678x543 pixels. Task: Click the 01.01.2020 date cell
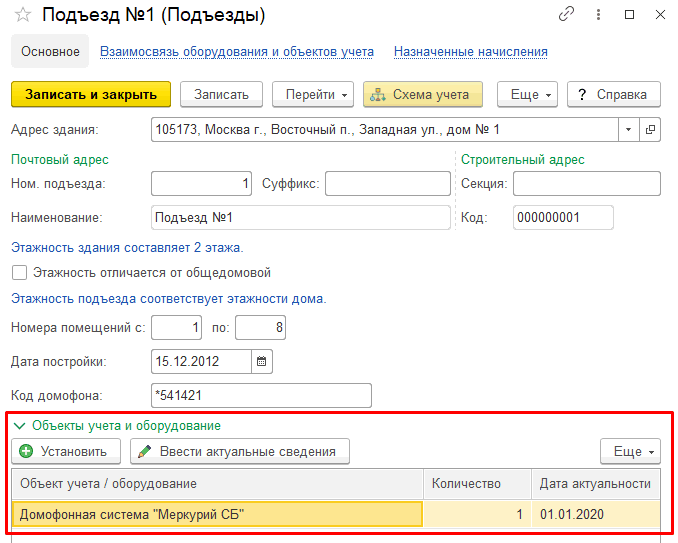pyautogui.click(x=595, y=514)
